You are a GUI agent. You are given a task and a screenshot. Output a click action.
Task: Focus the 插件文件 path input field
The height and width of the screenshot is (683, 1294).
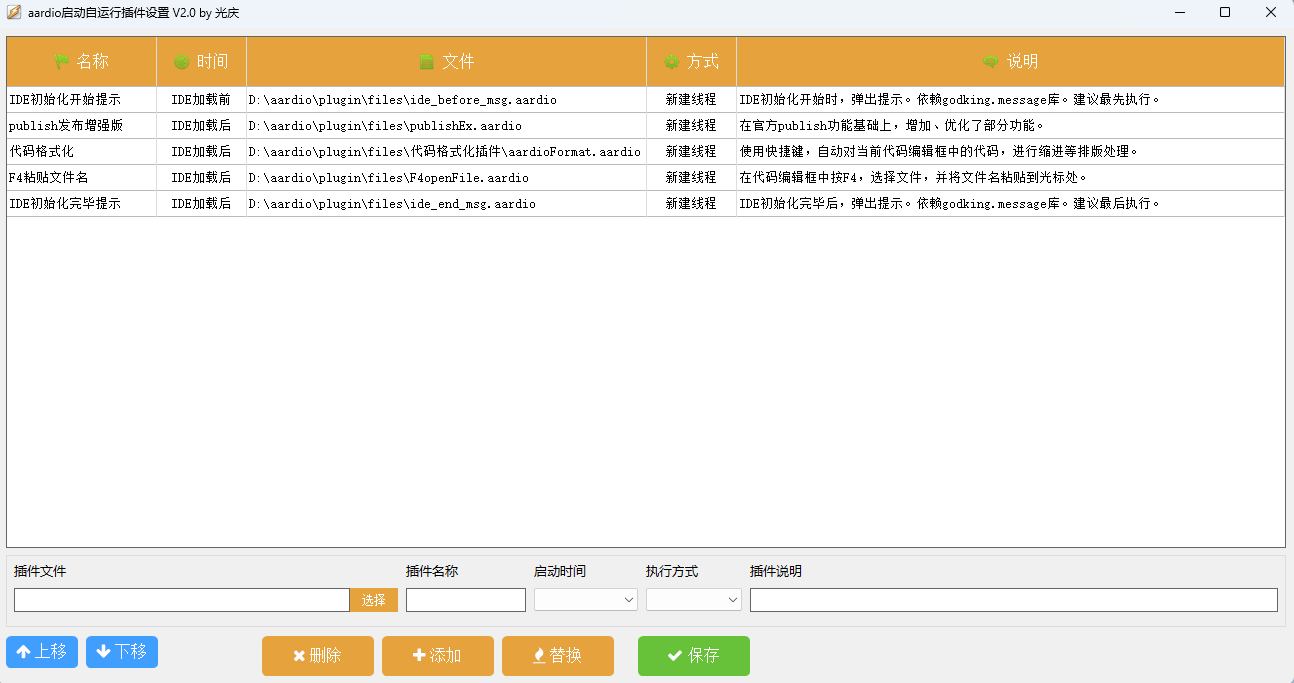(x=182, y=600)
